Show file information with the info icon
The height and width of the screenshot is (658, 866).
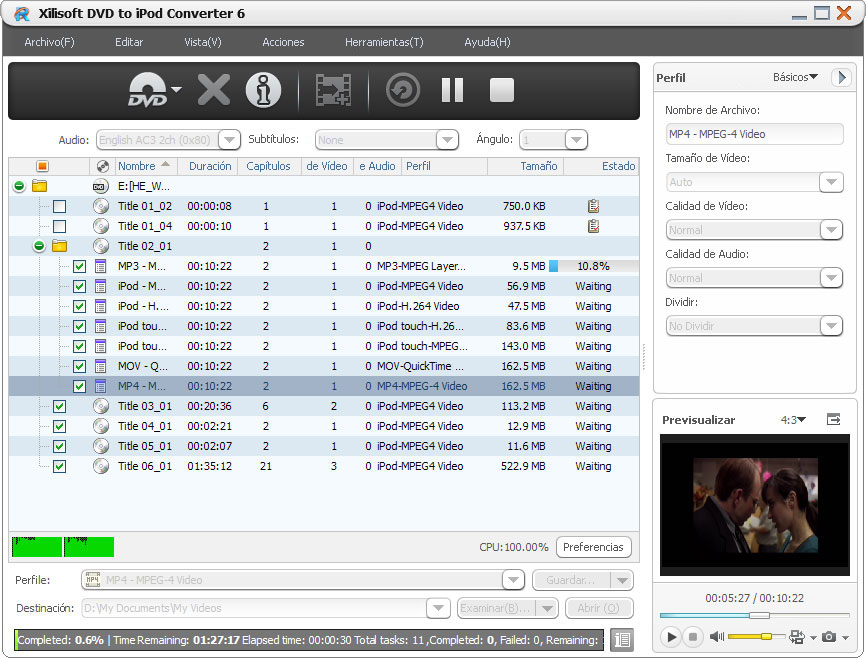pos(263,90)
